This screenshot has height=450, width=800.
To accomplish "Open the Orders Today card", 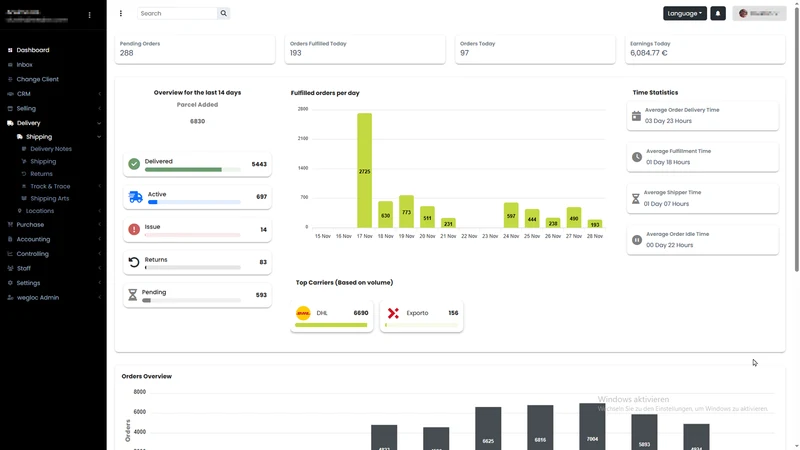I will 535,49.
